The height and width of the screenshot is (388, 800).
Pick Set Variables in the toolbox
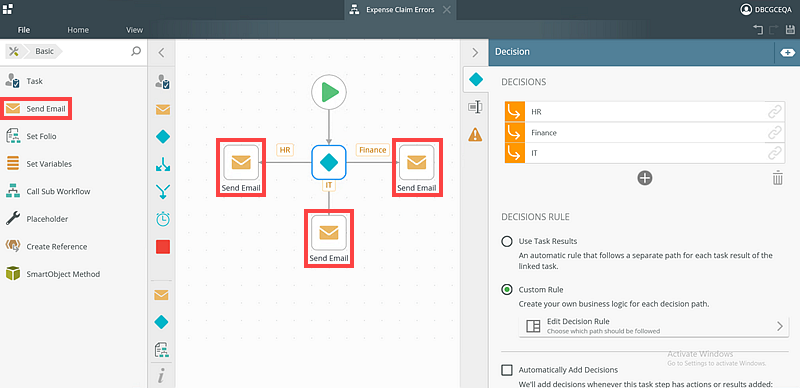pos(39,164)
